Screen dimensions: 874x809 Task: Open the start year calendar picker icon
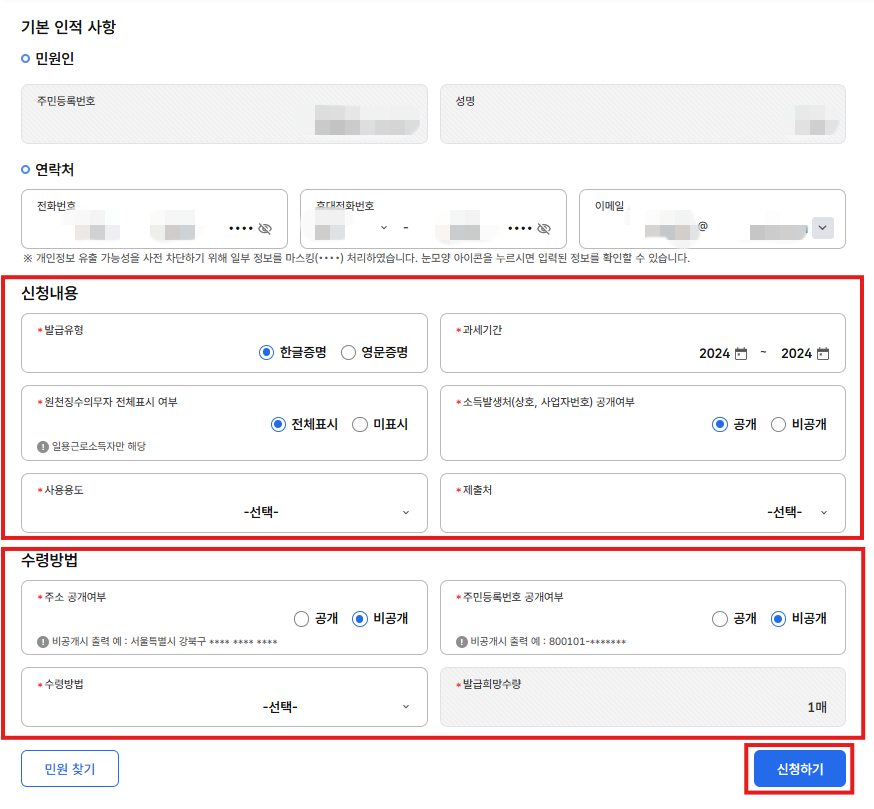(741, 353)
